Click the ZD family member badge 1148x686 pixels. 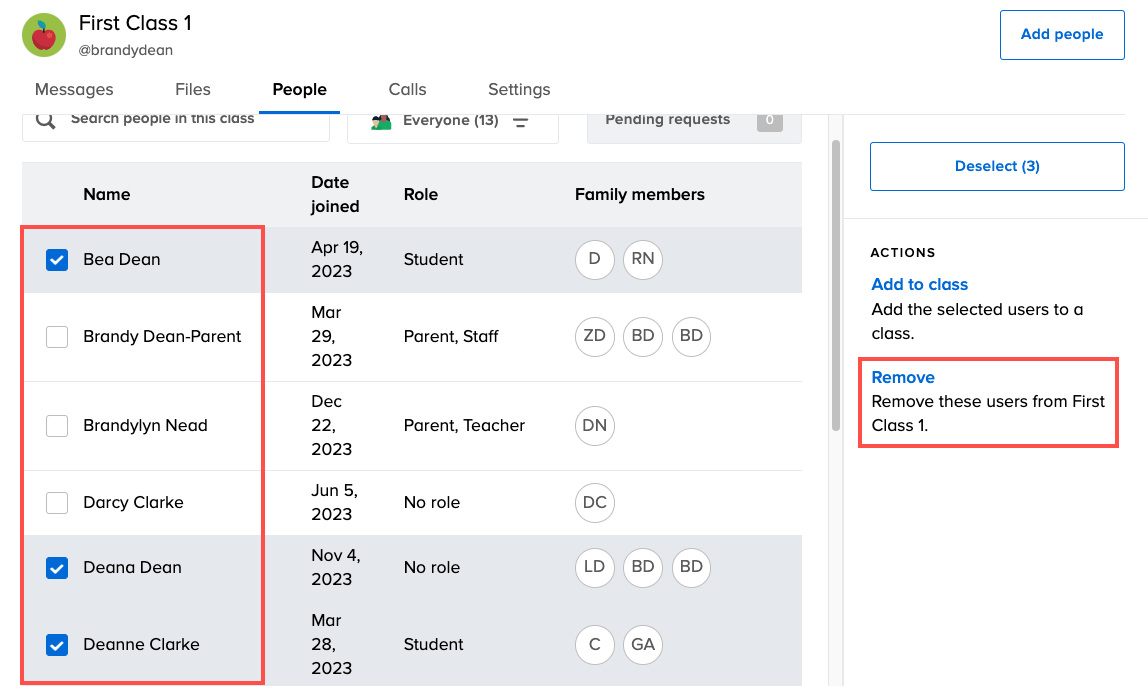[594, 336]
